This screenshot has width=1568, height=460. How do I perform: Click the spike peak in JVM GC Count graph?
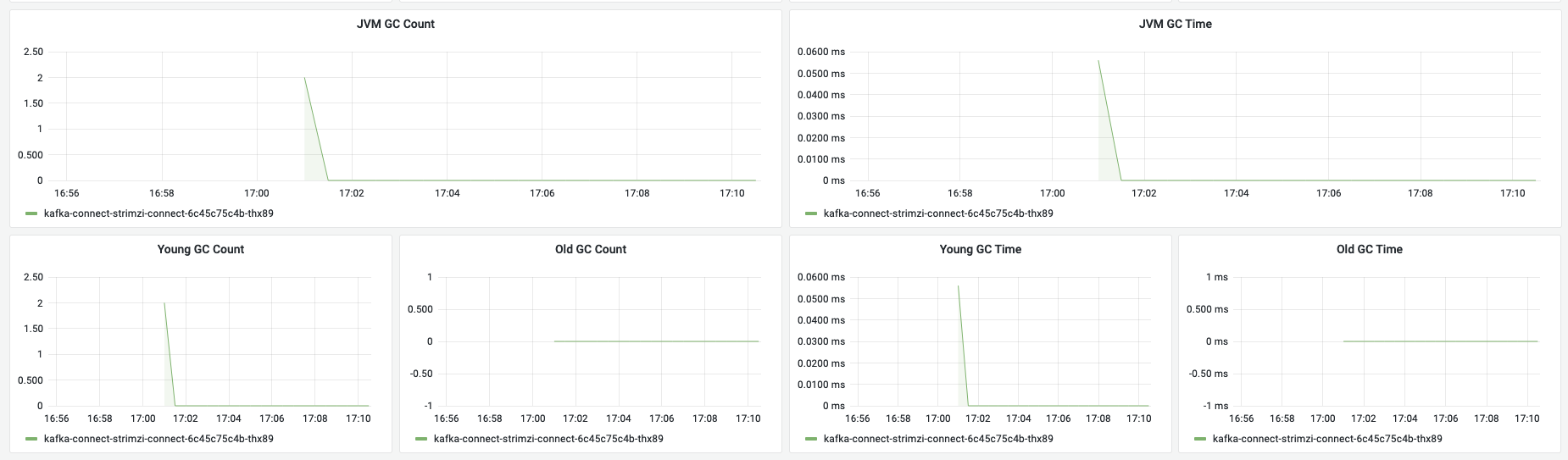tap(304, 78)
